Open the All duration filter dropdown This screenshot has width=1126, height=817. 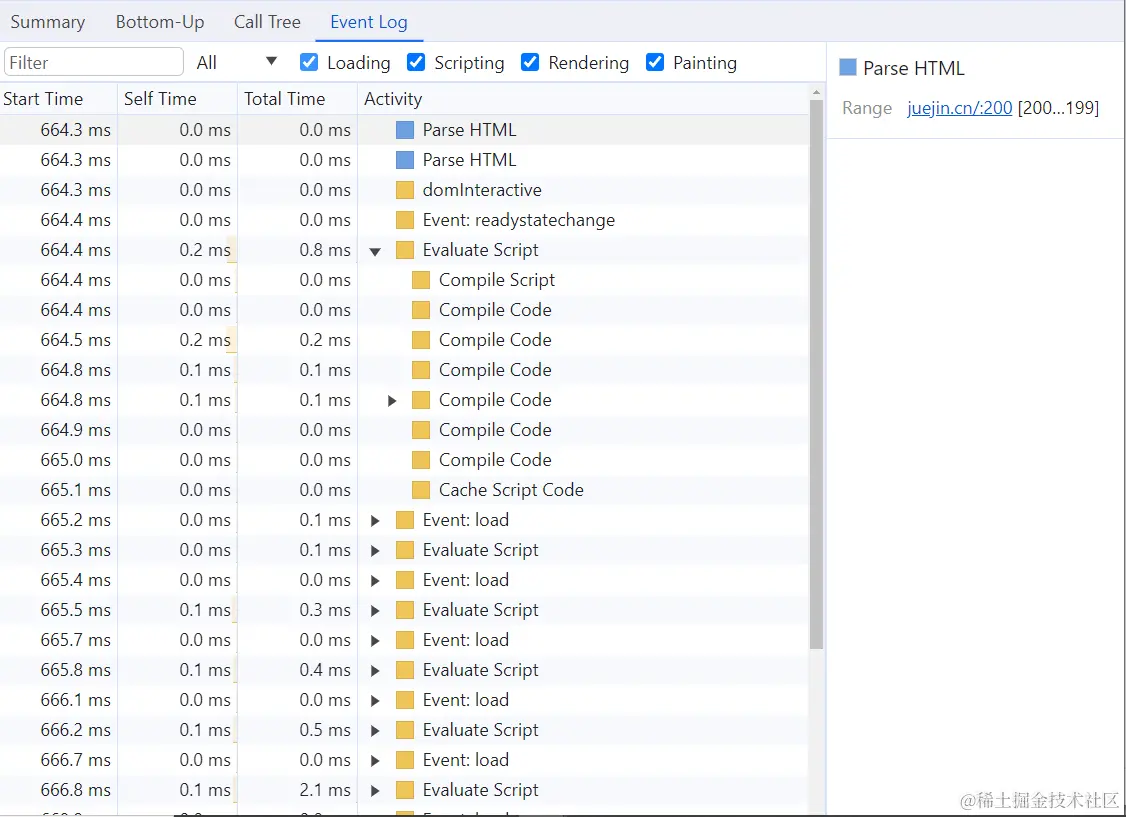pos(237,62)
